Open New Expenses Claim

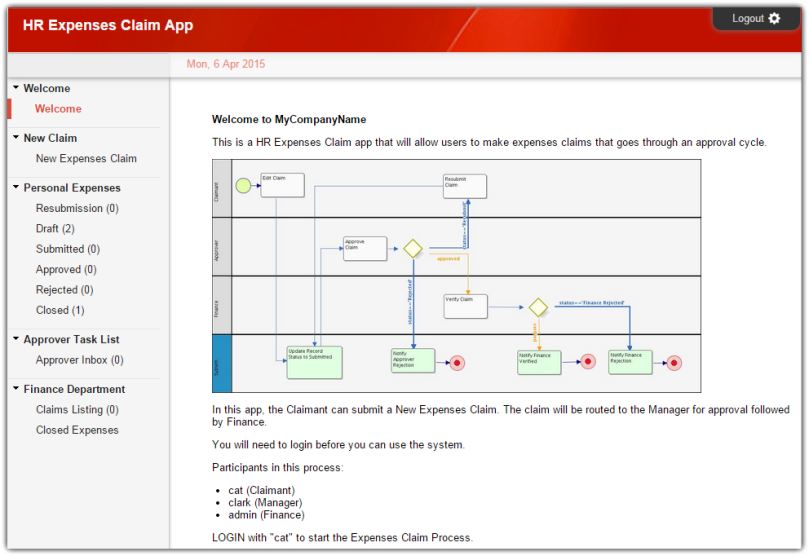(x=86, y=159)
